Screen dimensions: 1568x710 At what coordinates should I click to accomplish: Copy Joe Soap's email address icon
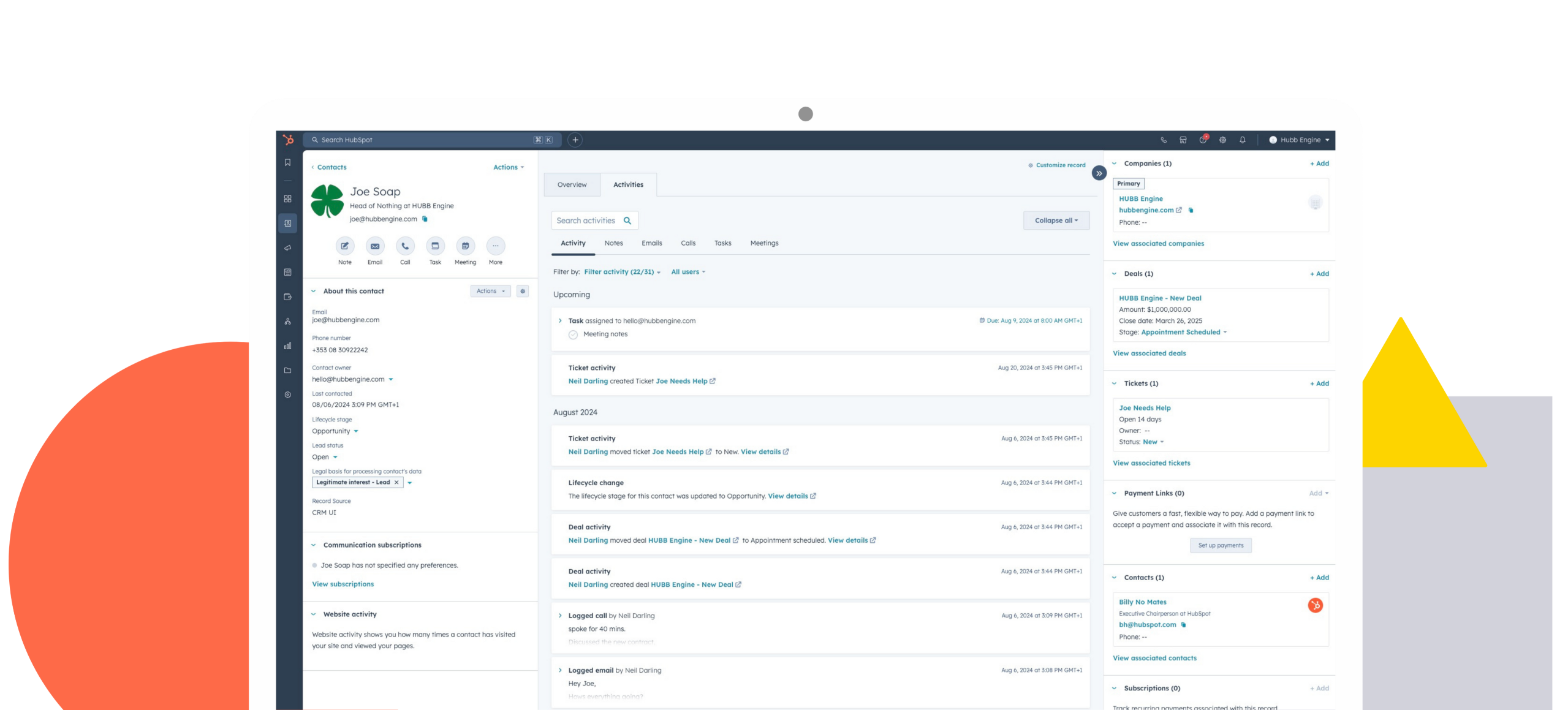point(425,219)
